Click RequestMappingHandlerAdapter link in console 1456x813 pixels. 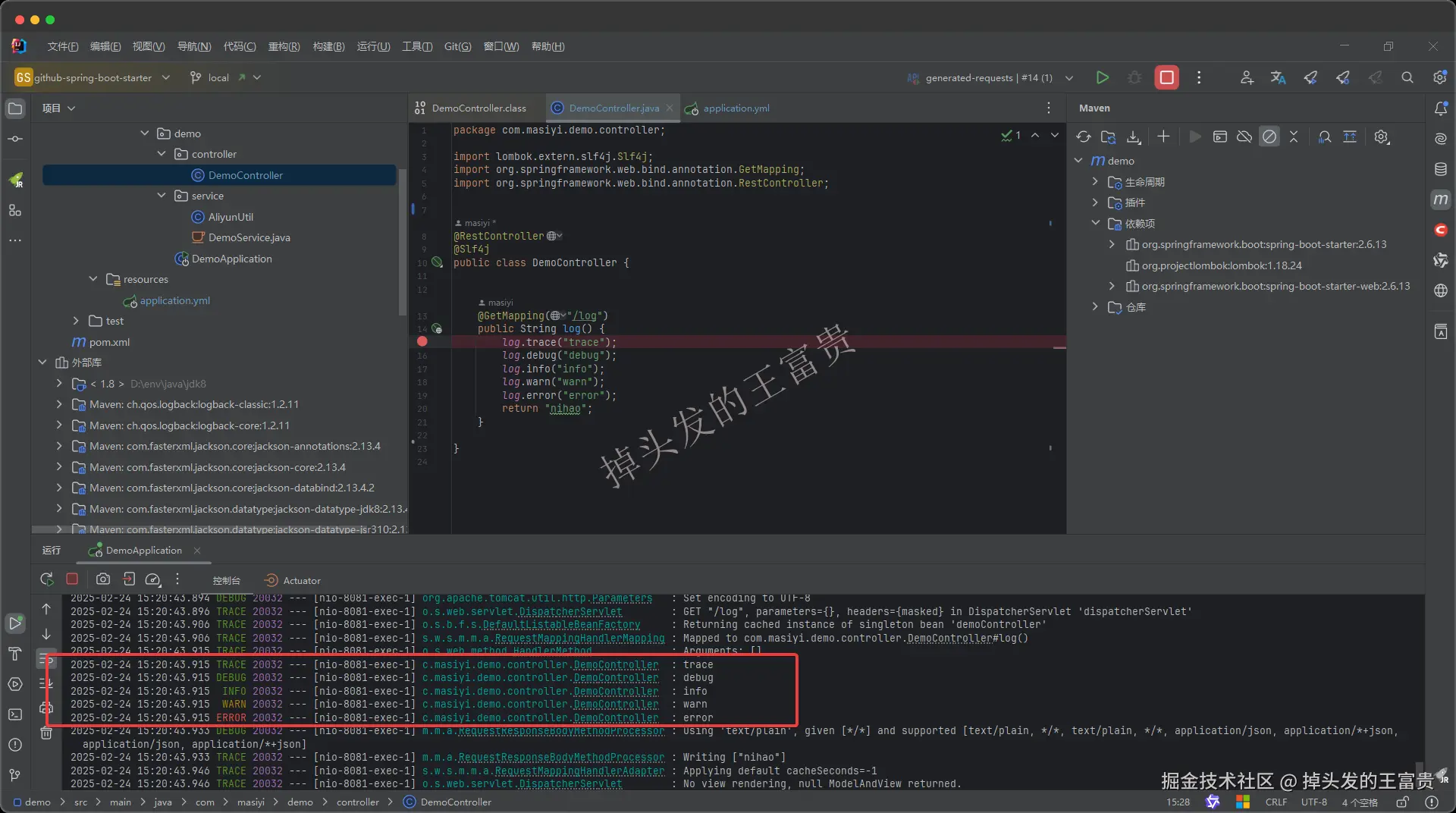579,771
